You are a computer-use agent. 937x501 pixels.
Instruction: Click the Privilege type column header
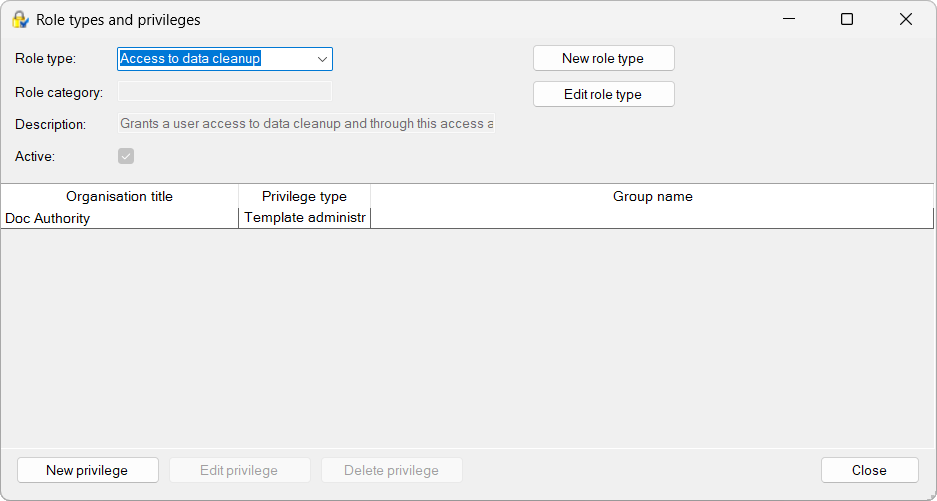pyautogui.click(x=304, y=196)
